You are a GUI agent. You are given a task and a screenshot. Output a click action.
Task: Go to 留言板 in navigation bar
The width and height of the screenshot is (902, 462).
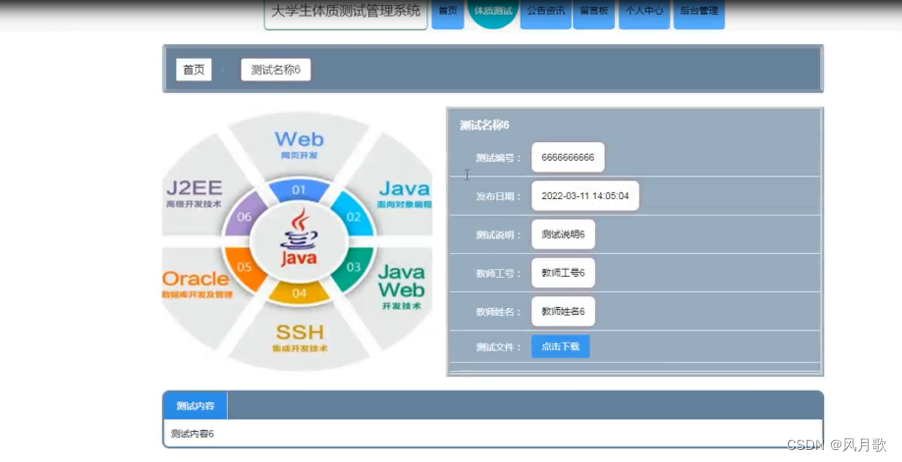click(594, 13)
